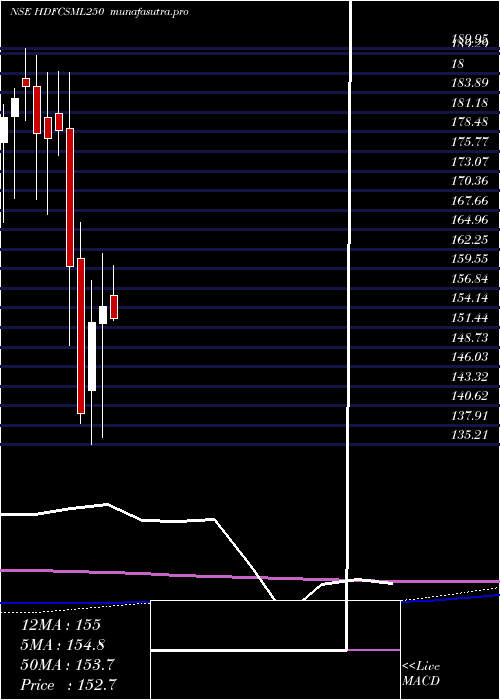Click the <<Live MACD label
The width and height of the screenshot is (500, 700).
[x=421, y=674]
